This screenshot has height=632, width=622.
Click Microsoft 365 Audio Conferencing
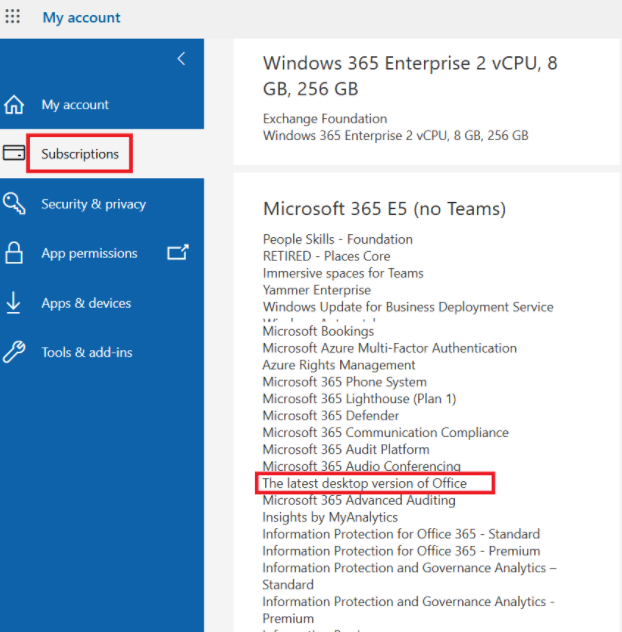pyautogui.click(x=362, y=466)
